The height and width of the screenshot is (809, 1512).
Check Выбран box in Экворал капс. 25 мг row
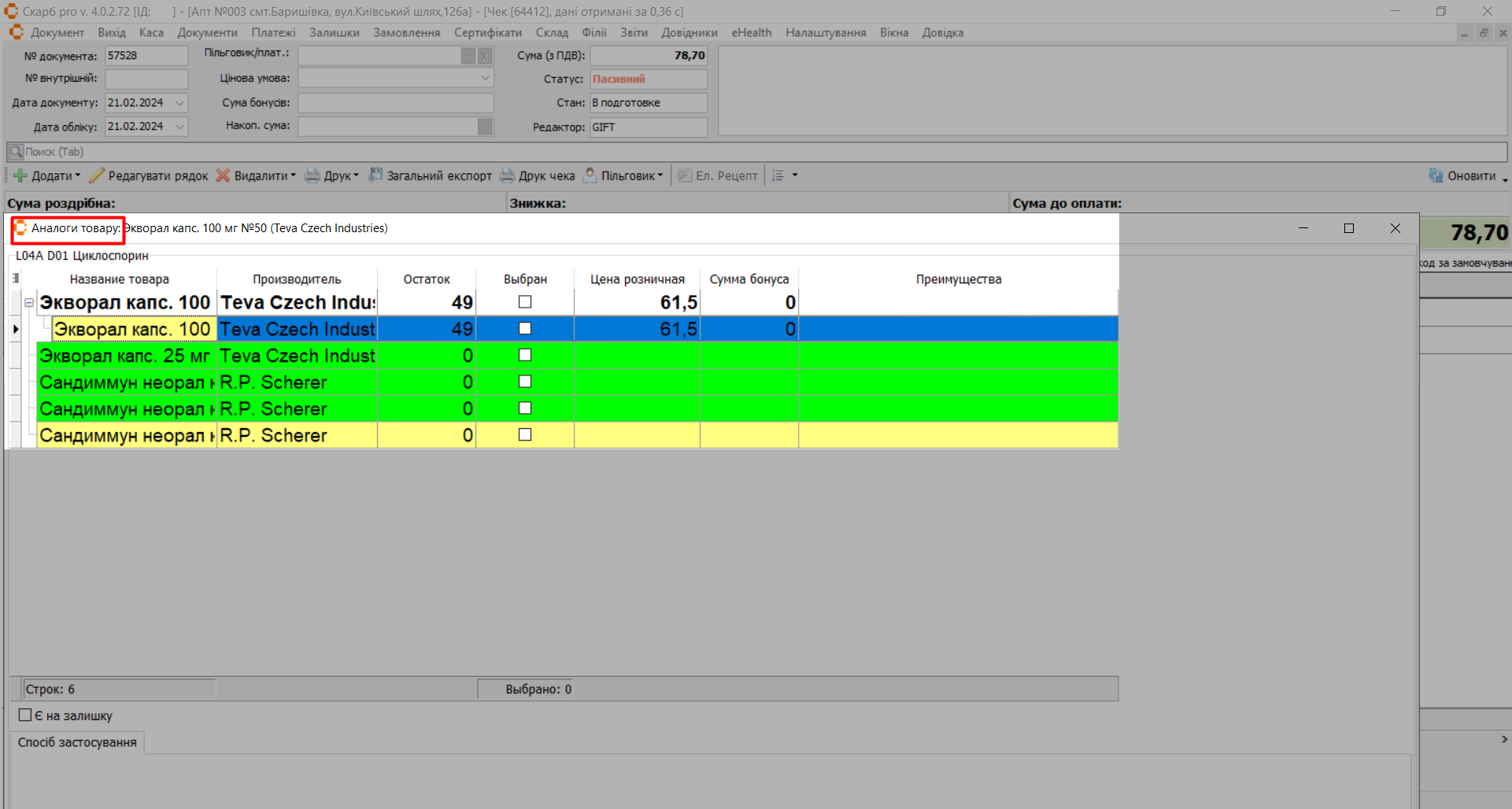[x=525, y=355]
